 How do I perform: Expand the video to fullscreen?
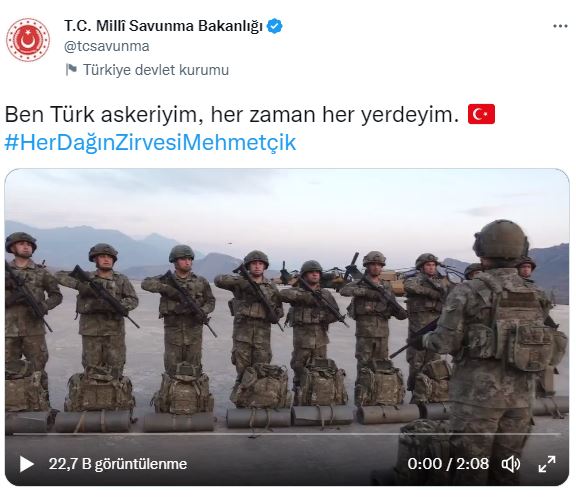pos(547,464)
